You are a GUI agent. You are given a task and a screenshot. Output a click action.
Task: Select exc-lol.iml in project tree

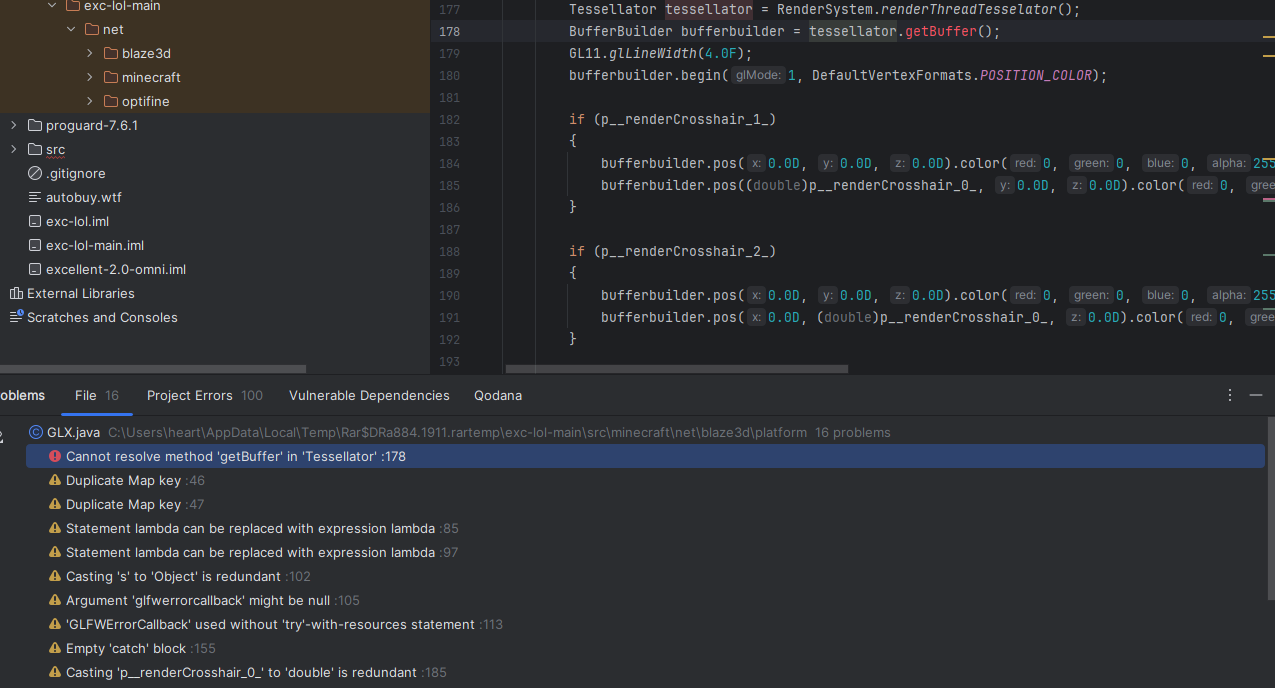click(77, 221)
